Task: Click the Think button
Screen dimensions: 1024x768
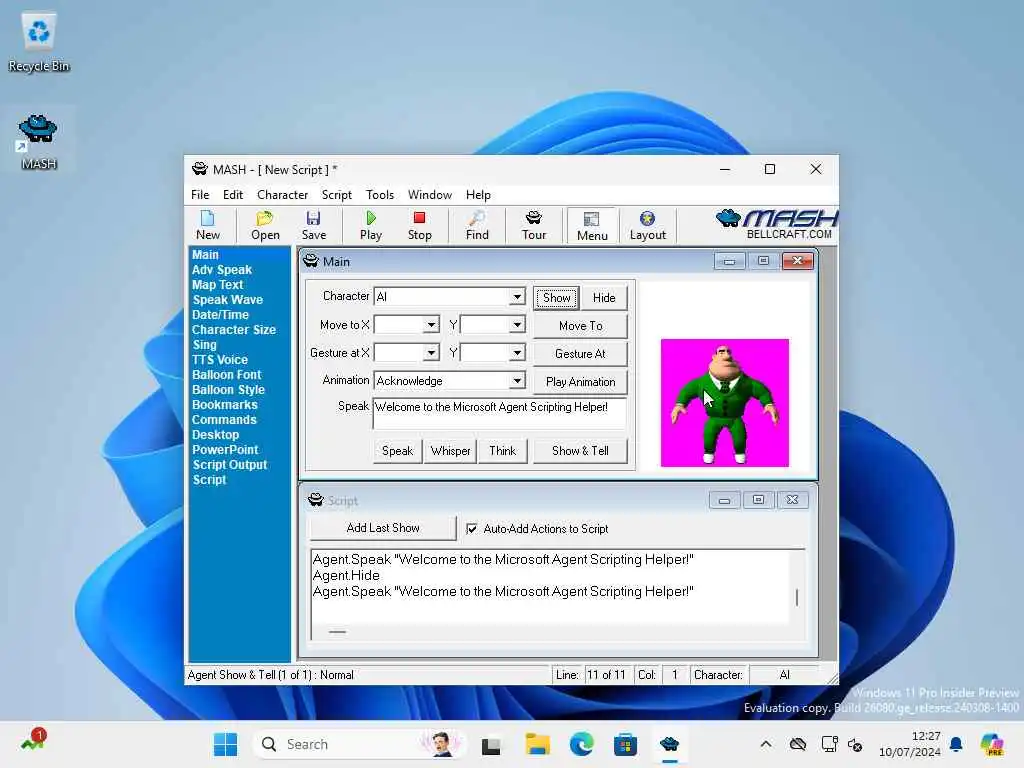Action: tap(502, 451)
